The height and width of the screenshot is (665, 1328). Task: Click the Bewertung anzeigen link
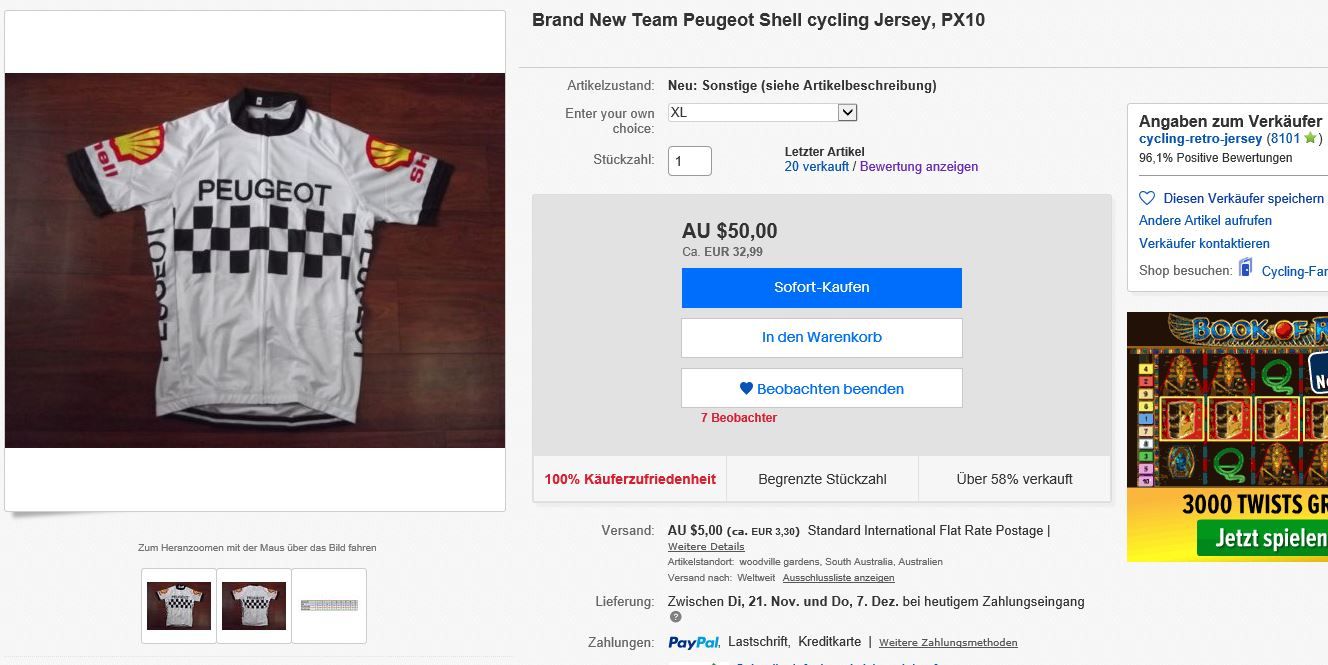919,167
